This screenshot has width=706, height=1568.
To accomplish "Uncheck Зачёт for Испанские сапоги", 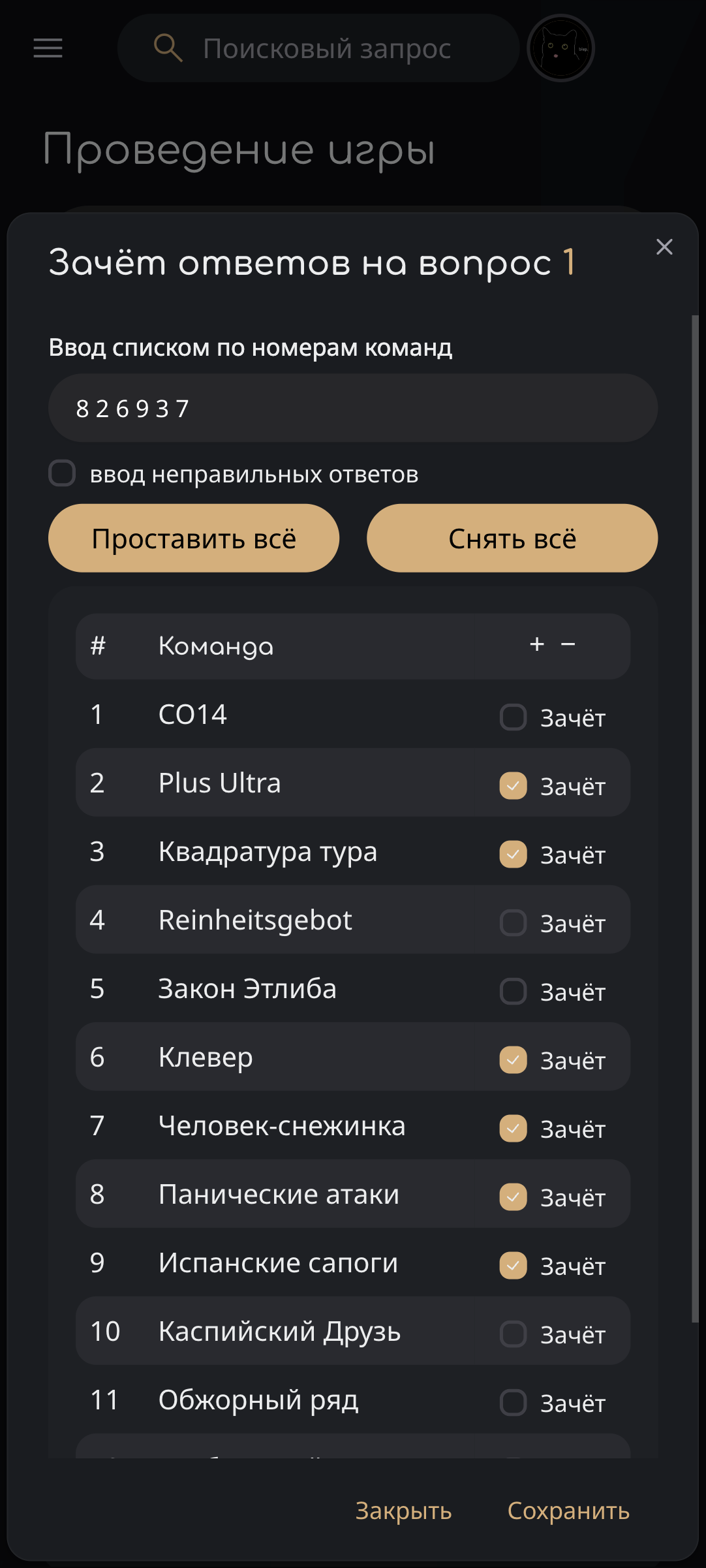I will [514, 1266].
